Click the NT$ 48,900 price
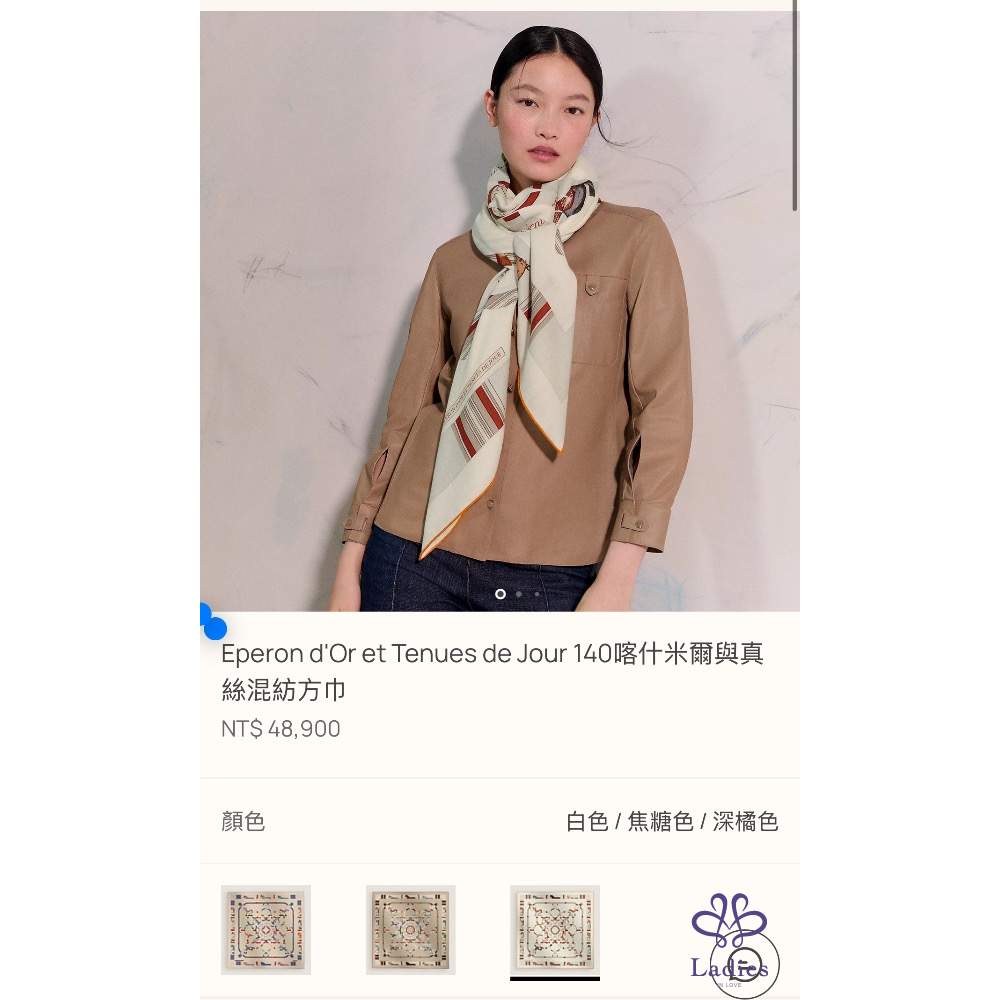The width and height of the screenshot is (1000, 1000). (281, 728)
